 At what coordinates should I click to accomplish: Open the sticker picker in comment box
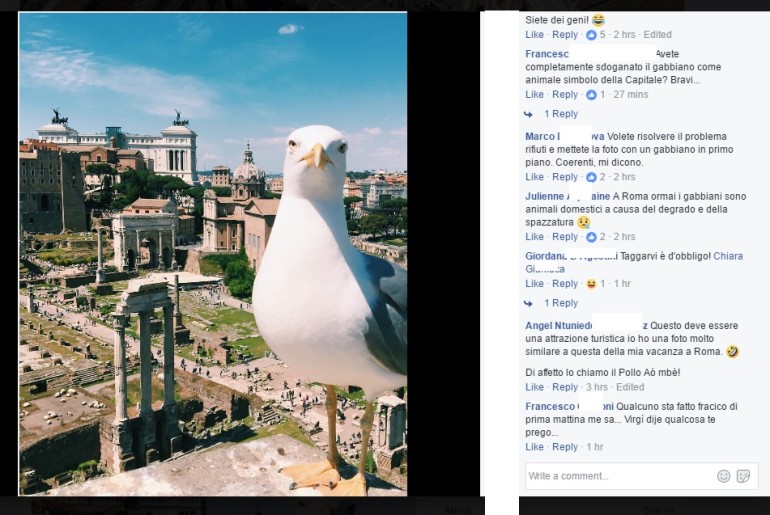click(743, 476)
